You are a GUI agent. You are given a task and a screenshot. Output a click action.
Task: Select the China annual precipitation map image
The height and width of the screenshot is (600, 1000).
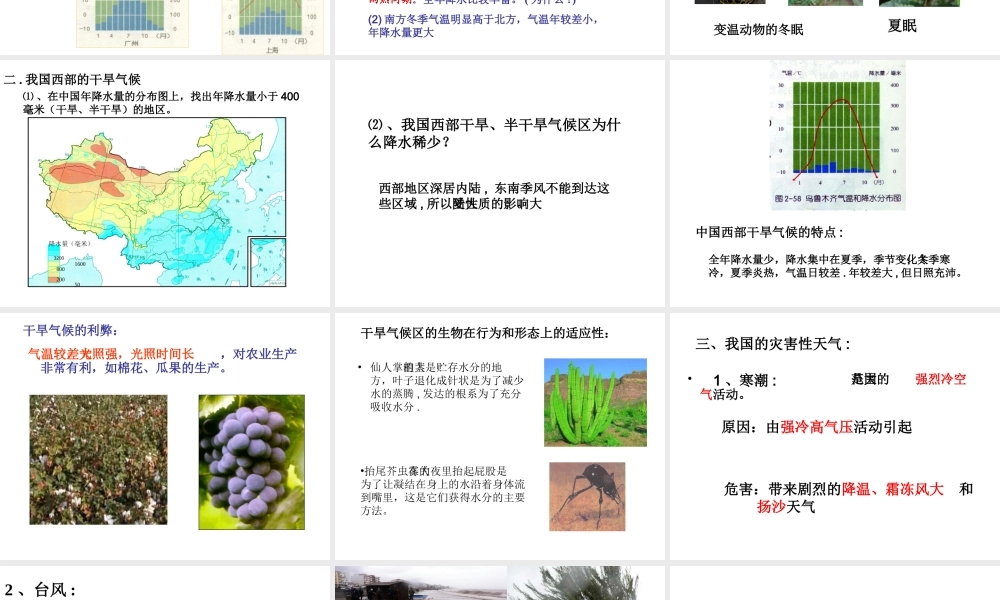pos(157,202)
